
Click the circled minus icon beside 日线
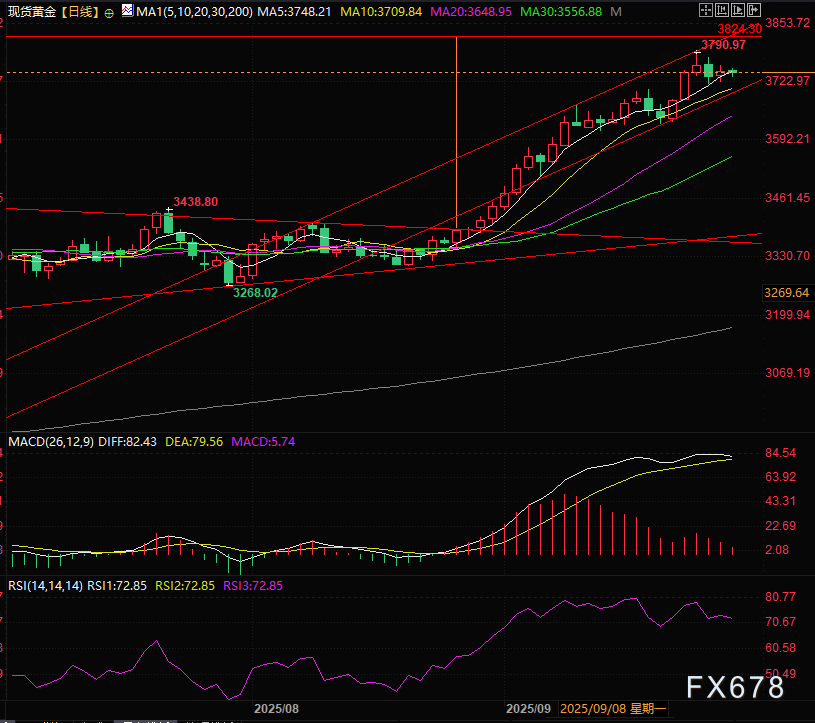tap(109, 13)
